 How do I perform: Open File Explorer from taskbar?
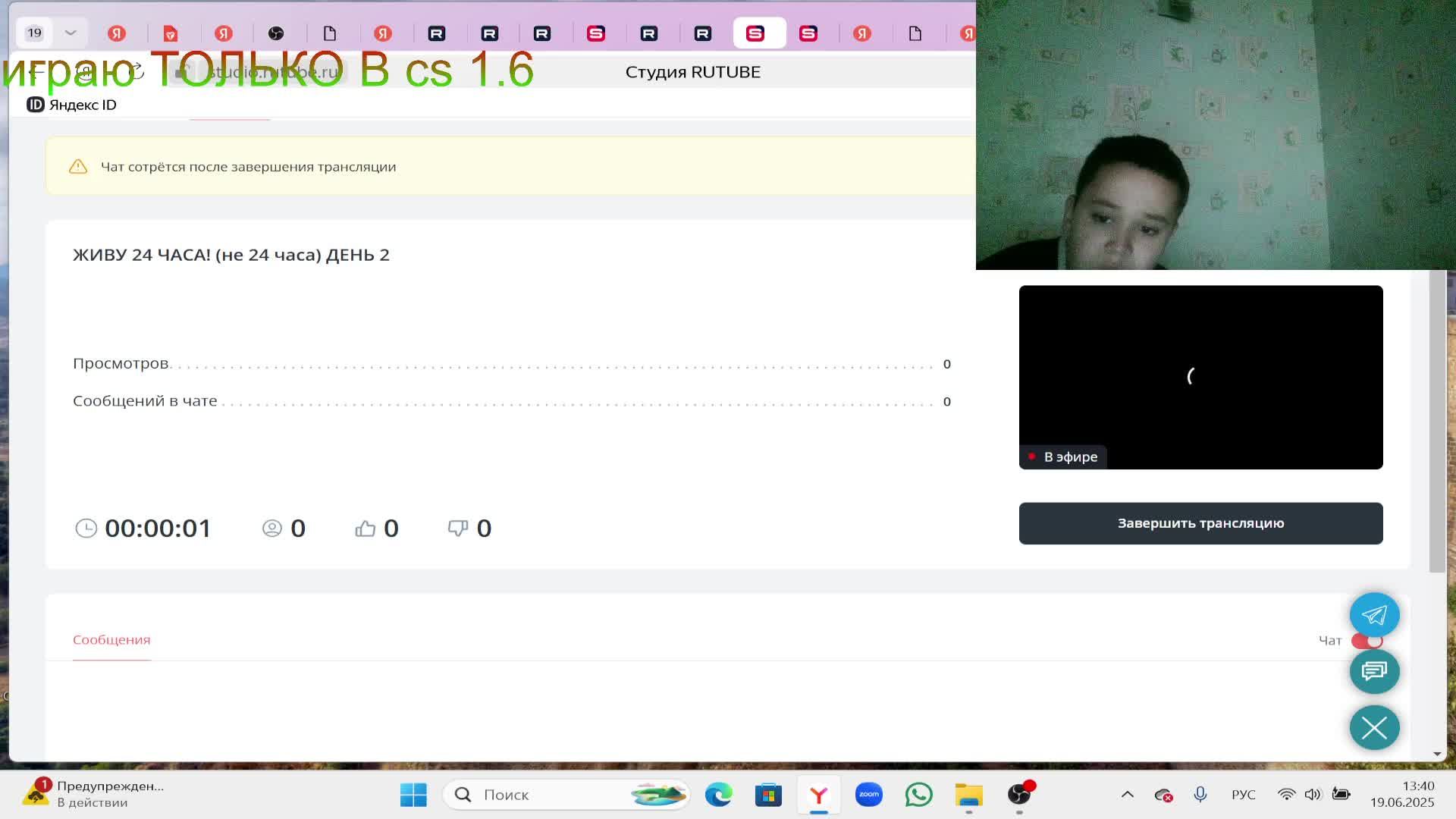click(x=969, y=795)
